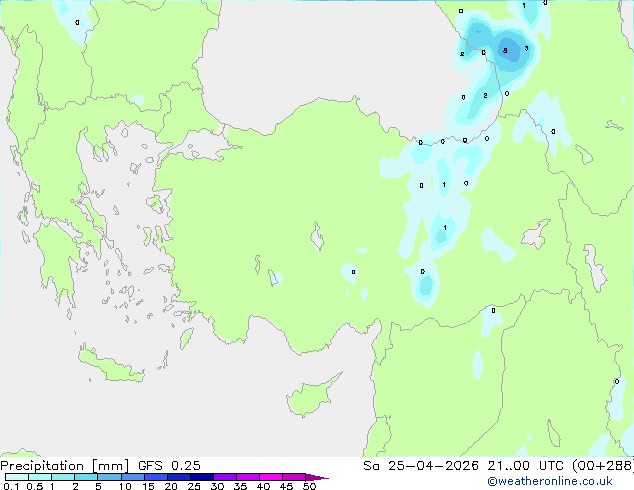Screen dimensions: 634x490
Task: Click the 0.1–0.5 mm palest legend swatch
Action: pyautogui.click(x=17, y=477)
